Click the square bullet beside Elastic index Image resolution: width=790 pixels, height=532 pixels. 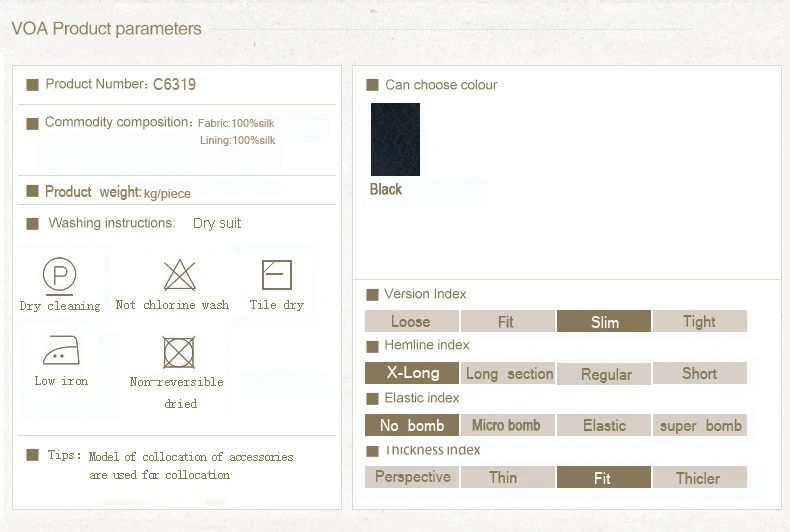point(372,399)
